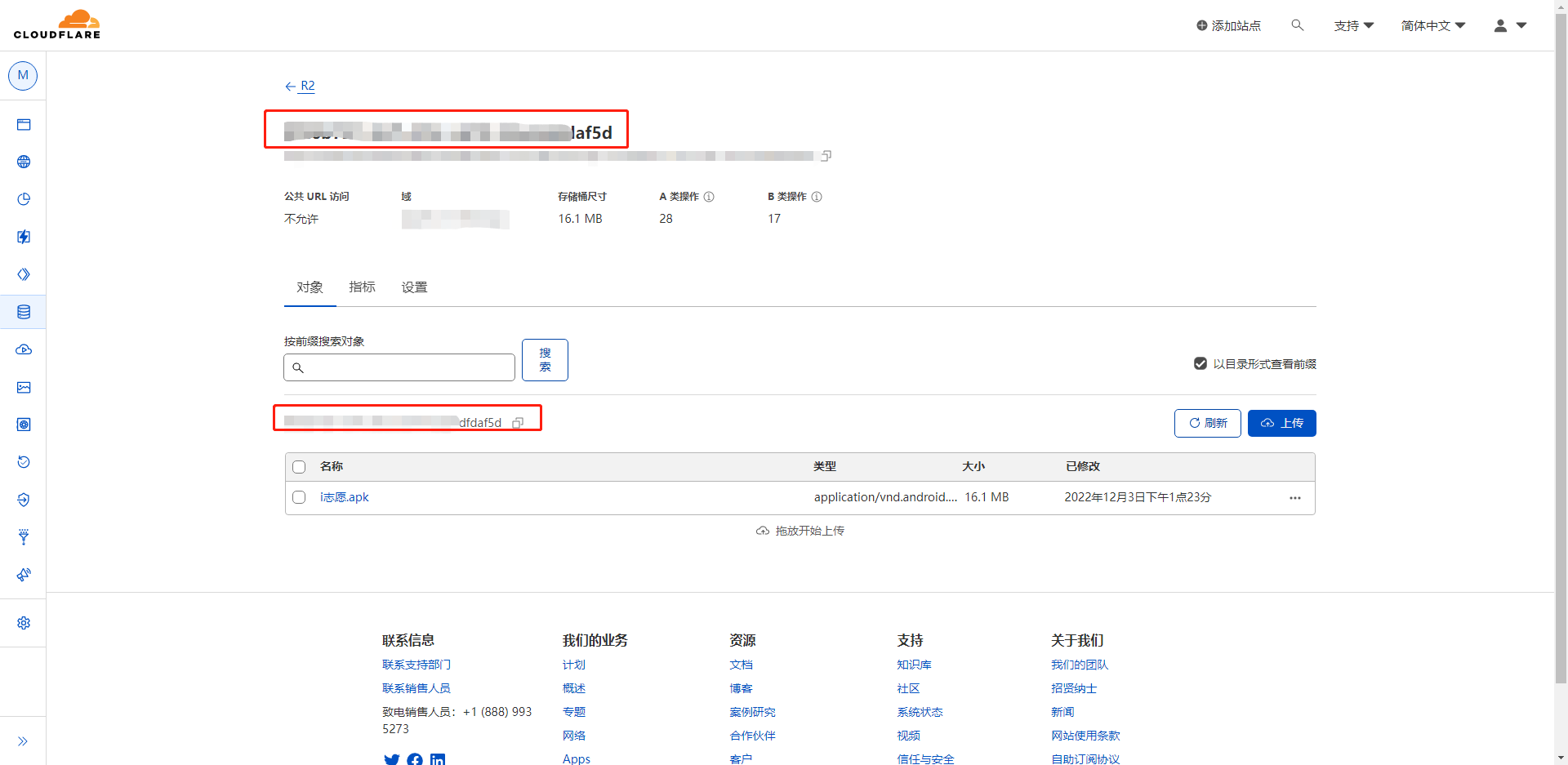
Task: Copy bucket name ending dfdaf5d
Action: tap(518, 423)
